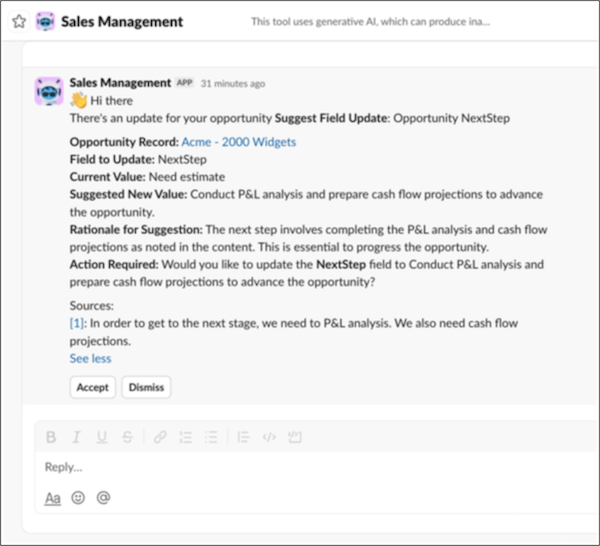Star the Sales Management conversation
Image resolution: width=600 pixels, height=546 pixels.
point(19,21)
